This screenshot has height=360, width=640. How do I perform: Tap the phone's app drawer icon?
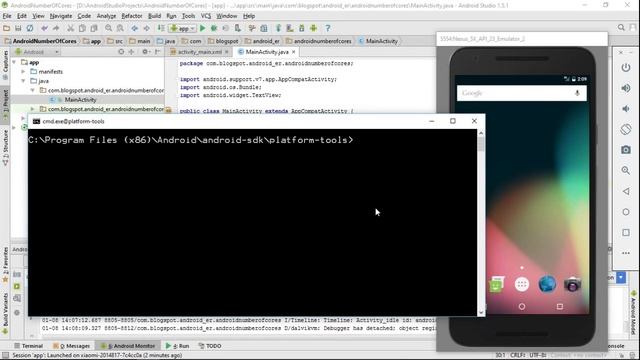coord(522,284)
